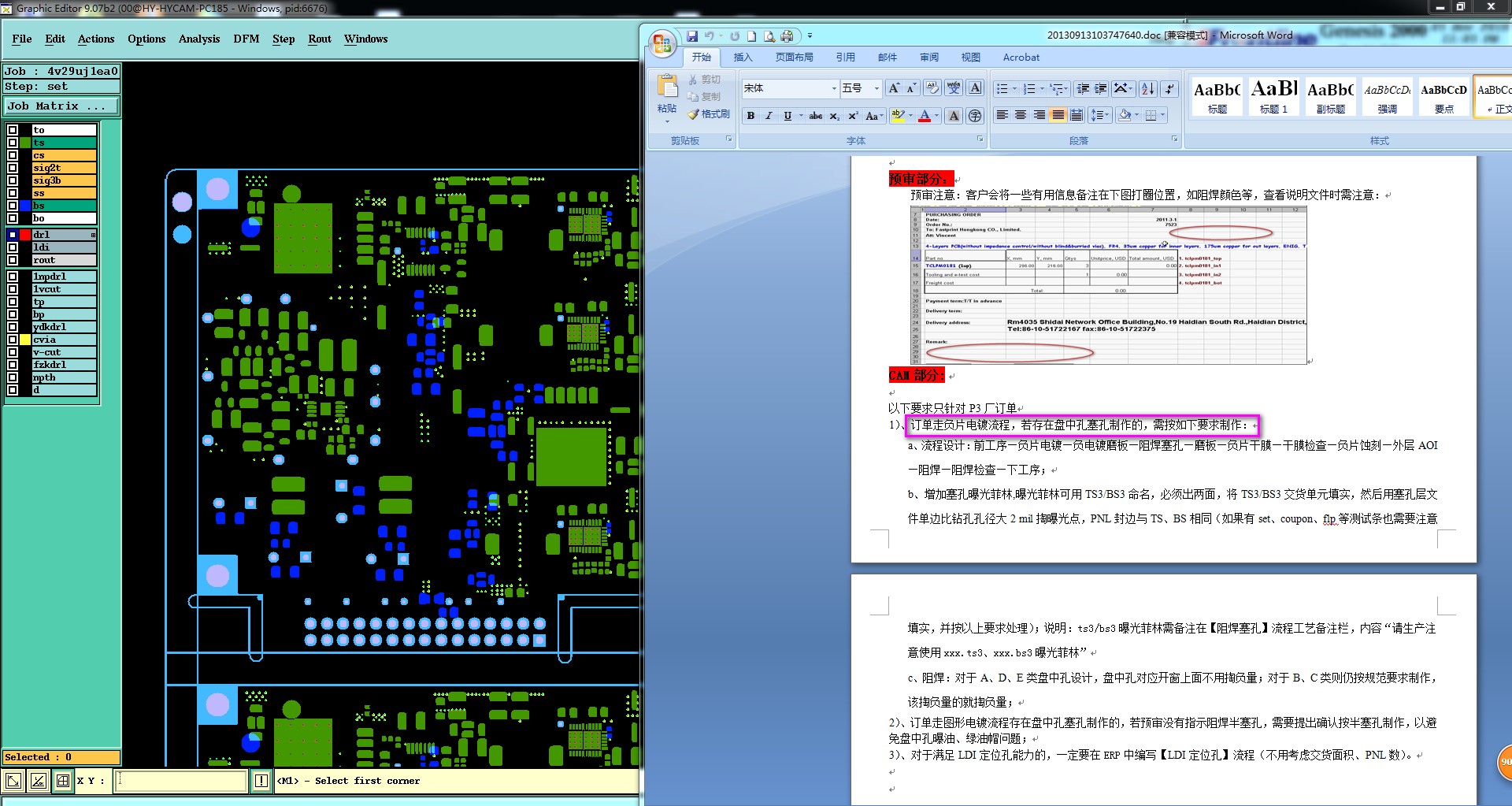Toggle italic formatting in Word
Image resolution: width=1512 pixels, height=806 pixels.
(769, 116)
